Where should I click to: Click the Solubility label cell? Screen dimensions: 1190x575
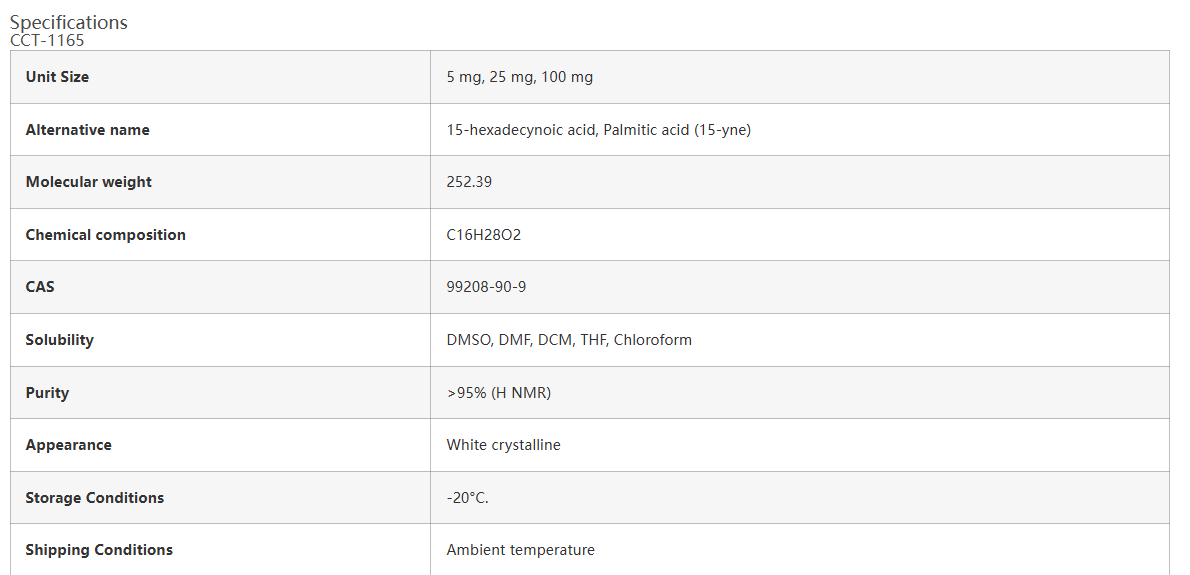click(59, 340)
